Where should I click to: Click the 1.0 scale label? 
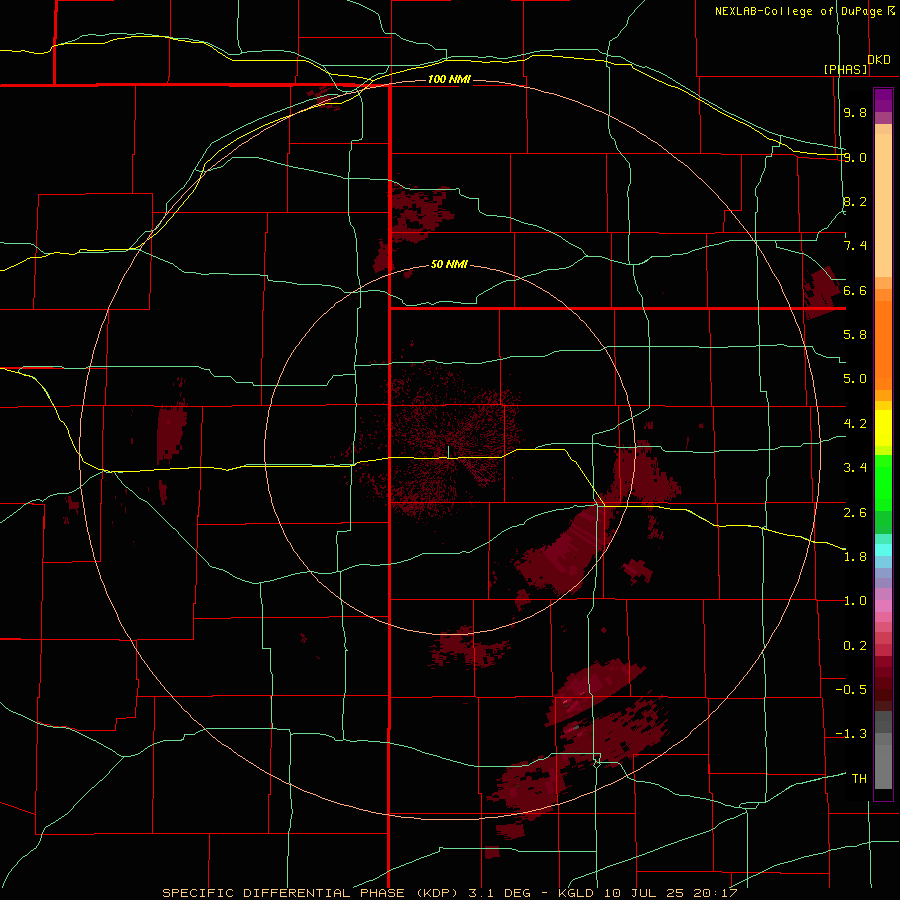pyautogui.click(x=855, y=601)
